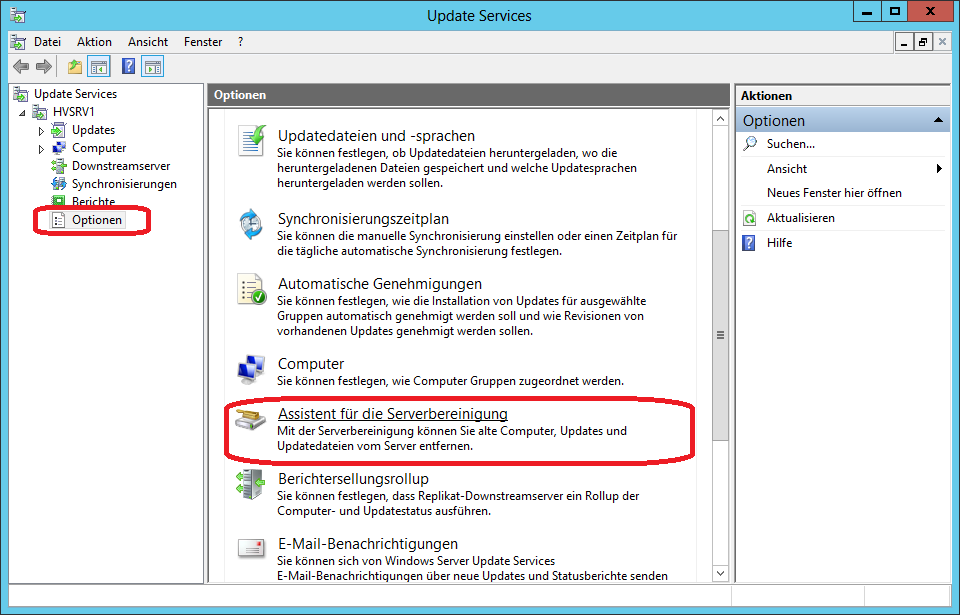960x615 pixels.
Task: Click the Synchronisierungszeitplan clock icon
Action: pyautogui.click(x=250, y=224)
